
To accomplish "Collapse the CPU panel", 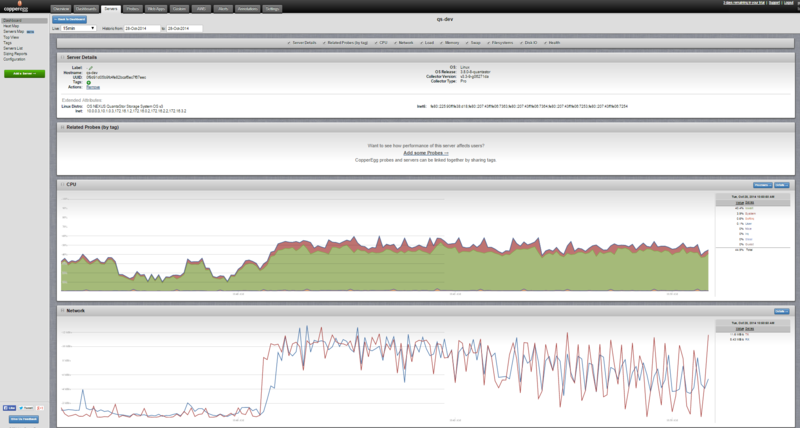I will click(x=63, y=185).
